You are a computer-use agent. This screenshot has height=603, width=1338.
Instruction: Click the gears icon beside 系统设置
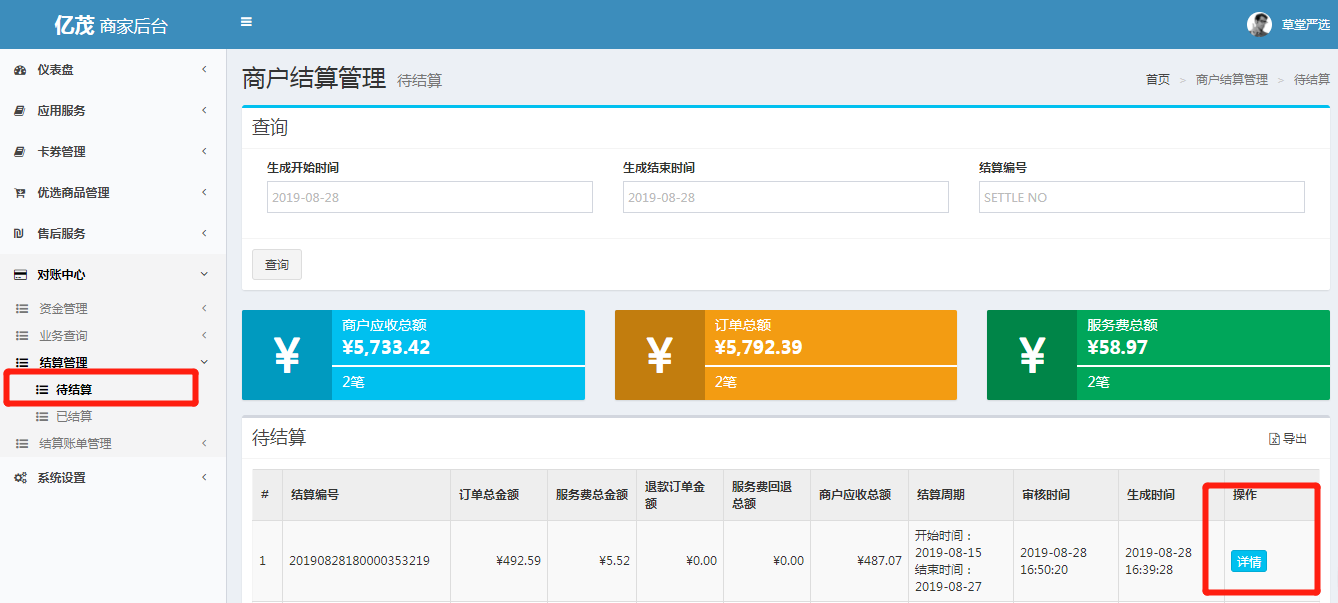[x=19, y=478]
